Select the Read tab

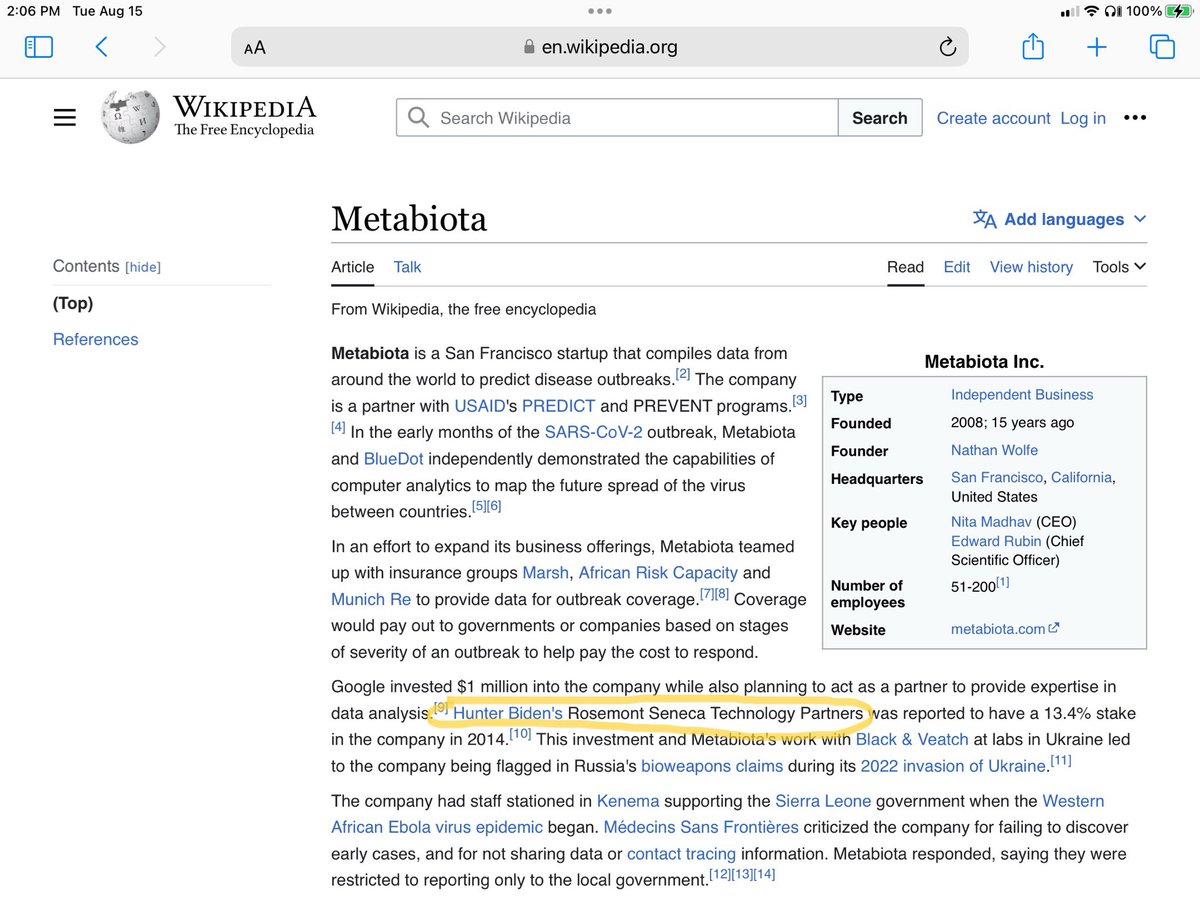coord(905,267)
